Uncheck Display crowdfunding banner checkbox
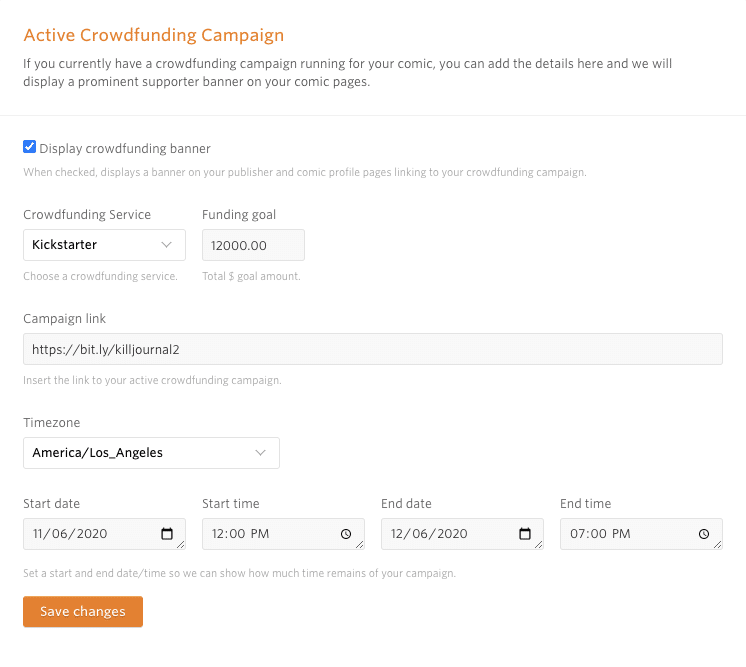This screenshot has width=746, height=667. pyautogui.click(x=30, y=147)
